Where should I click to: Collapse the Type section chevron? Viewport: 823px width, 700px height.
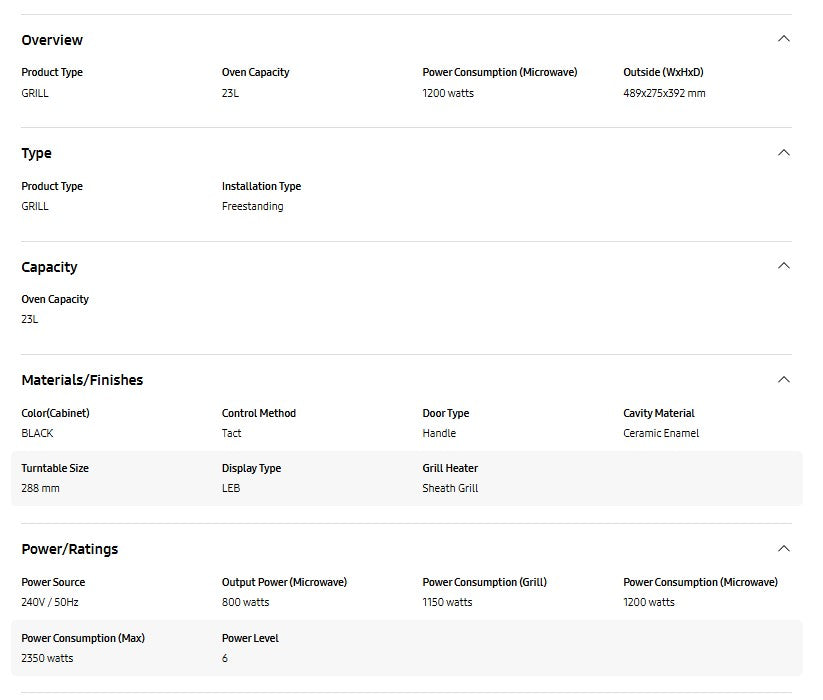(x=783, y=153)
